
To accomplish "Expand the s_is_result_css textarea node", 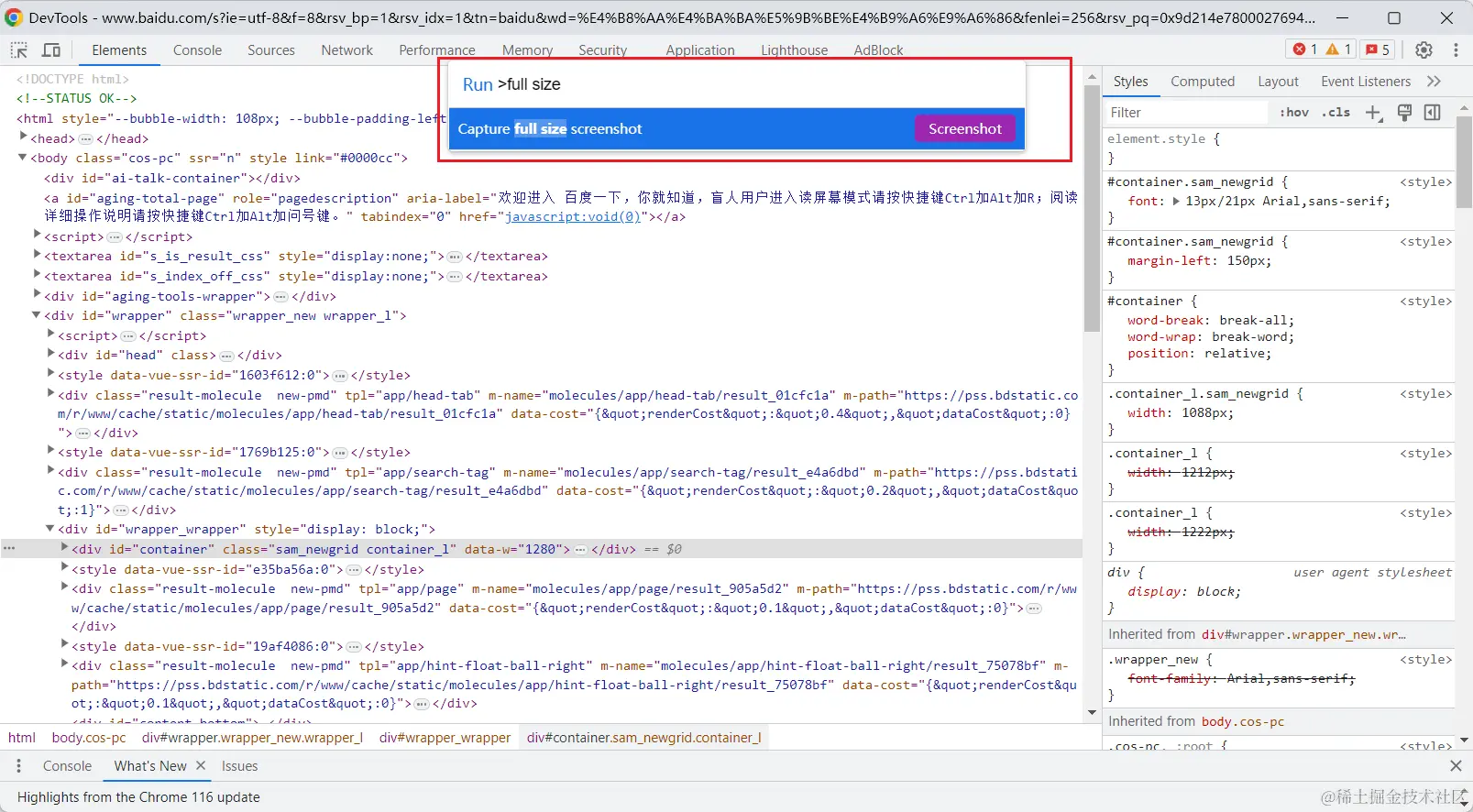I will [x=38, y=256].
